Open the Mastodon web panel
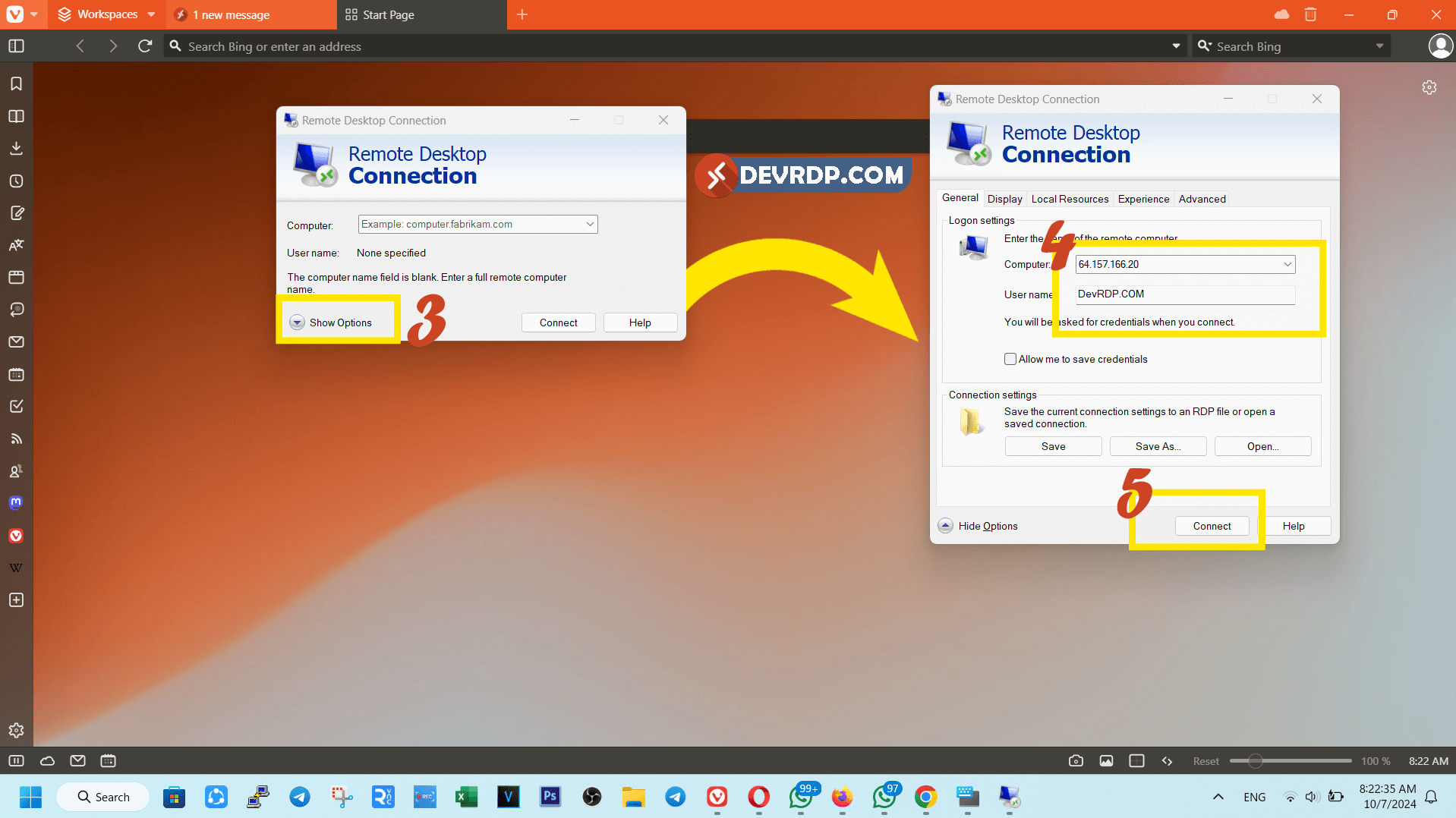The image size is (1456, 818). [16, 502]
